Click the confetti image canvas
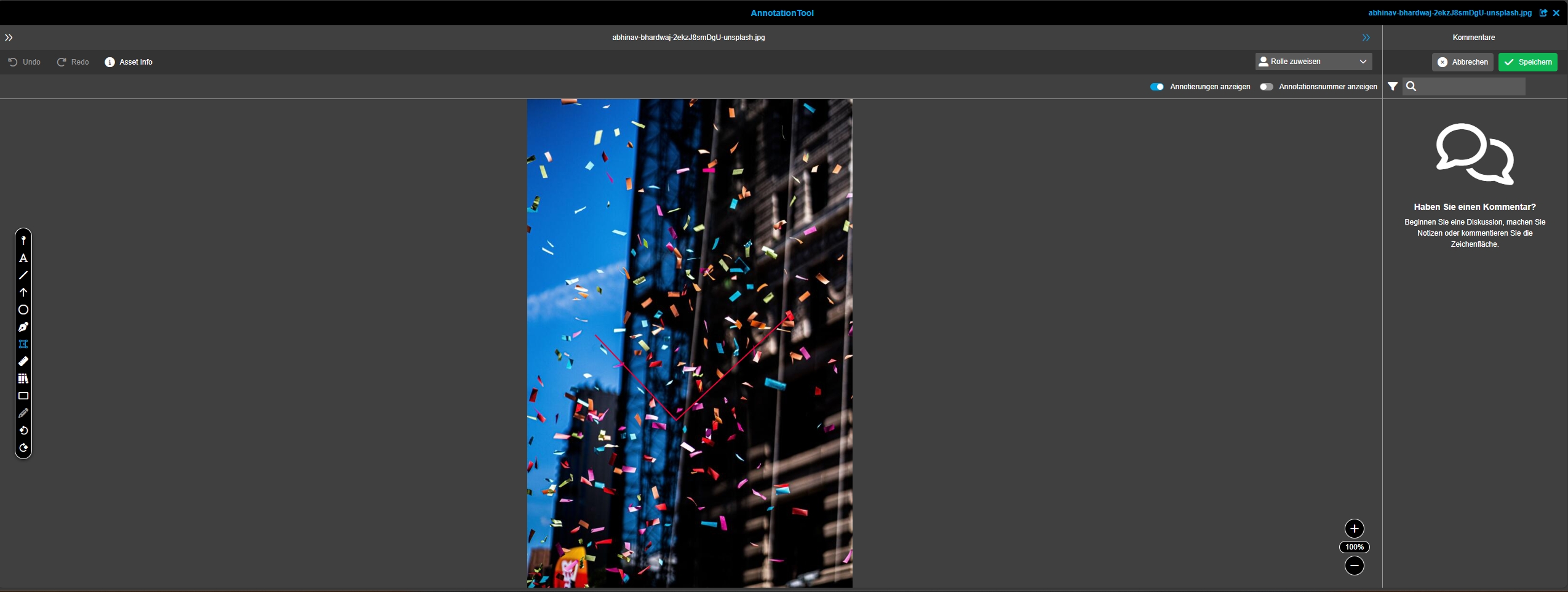 pyautogui.click(x=690, y=343)
